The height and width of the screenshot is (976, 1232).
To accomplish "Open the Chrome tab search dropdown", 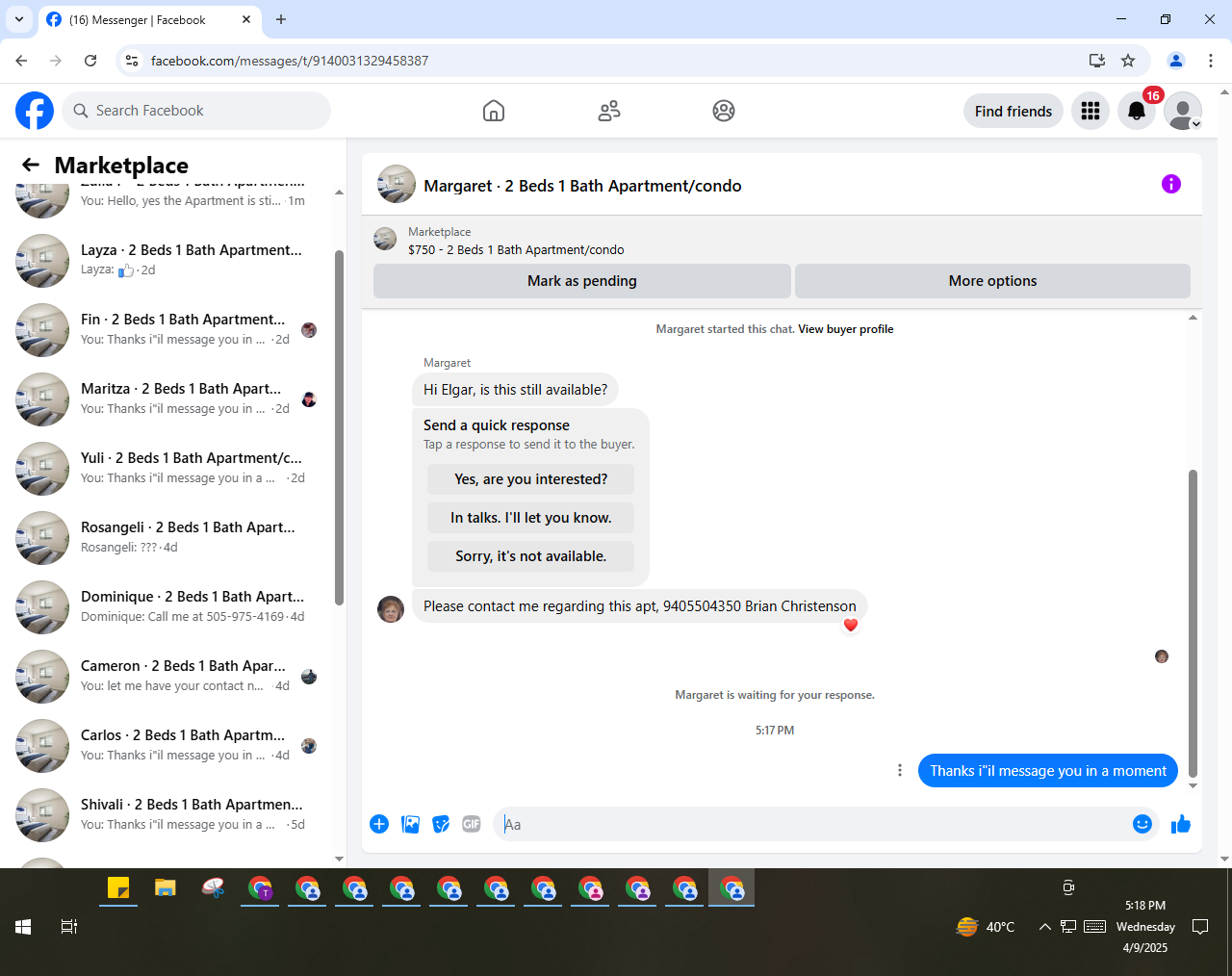I will click(19, 19).
